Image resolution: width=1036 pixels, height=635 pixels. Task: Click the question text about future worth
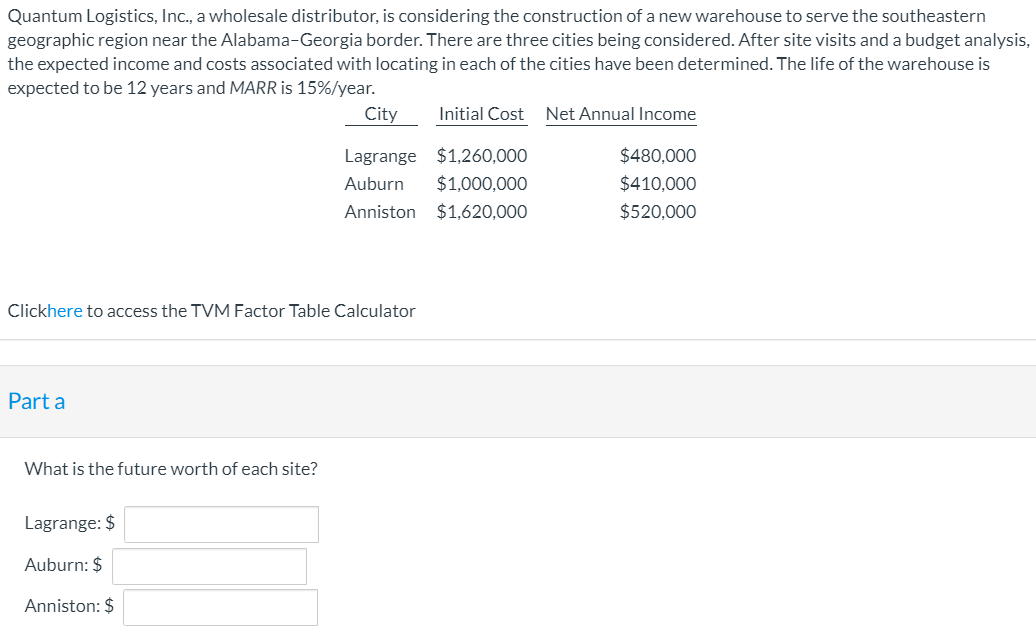(171, 468)
